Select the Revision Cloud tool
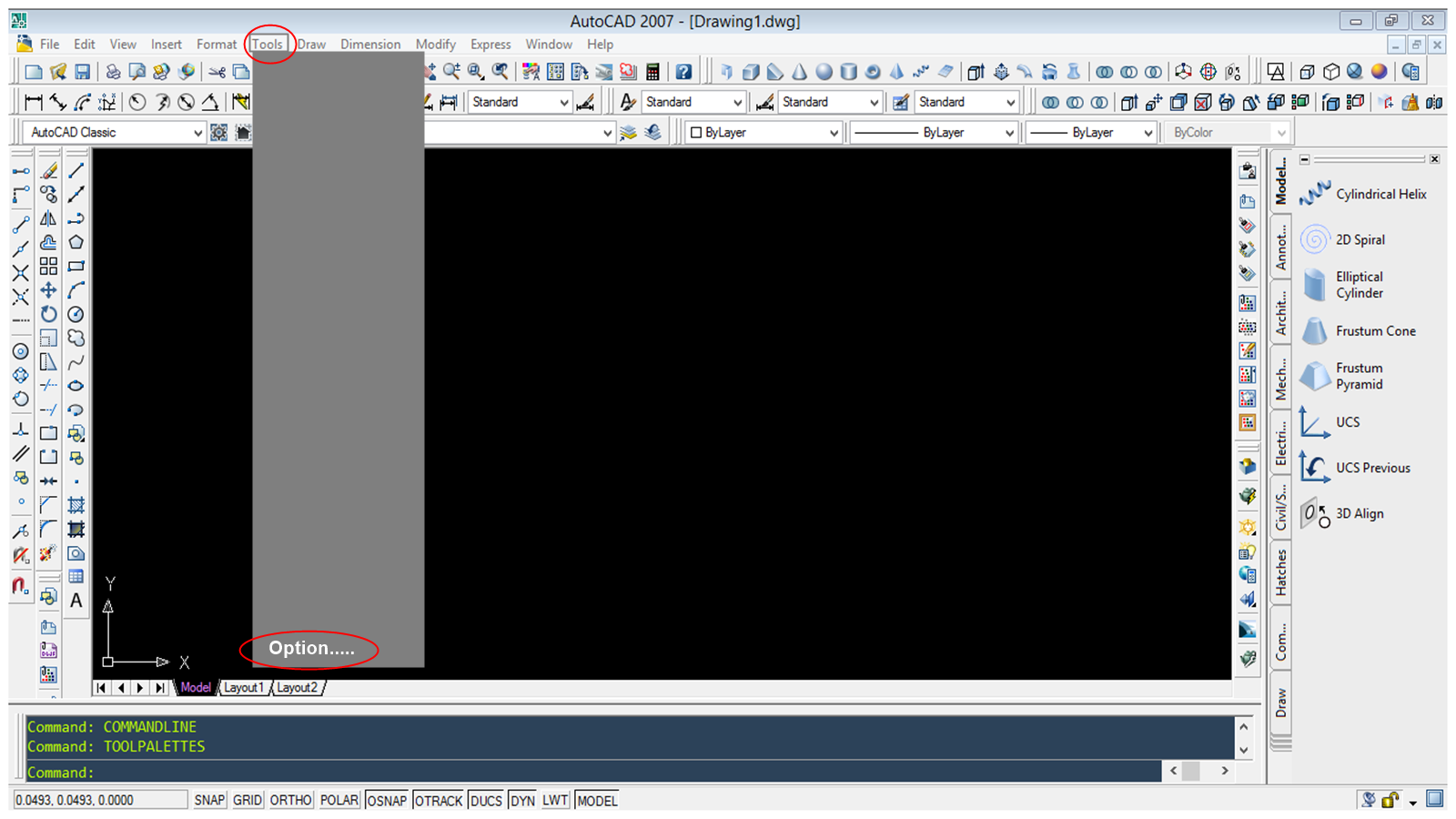Viewport: 1456px width, 819px height. coord(76,338)
